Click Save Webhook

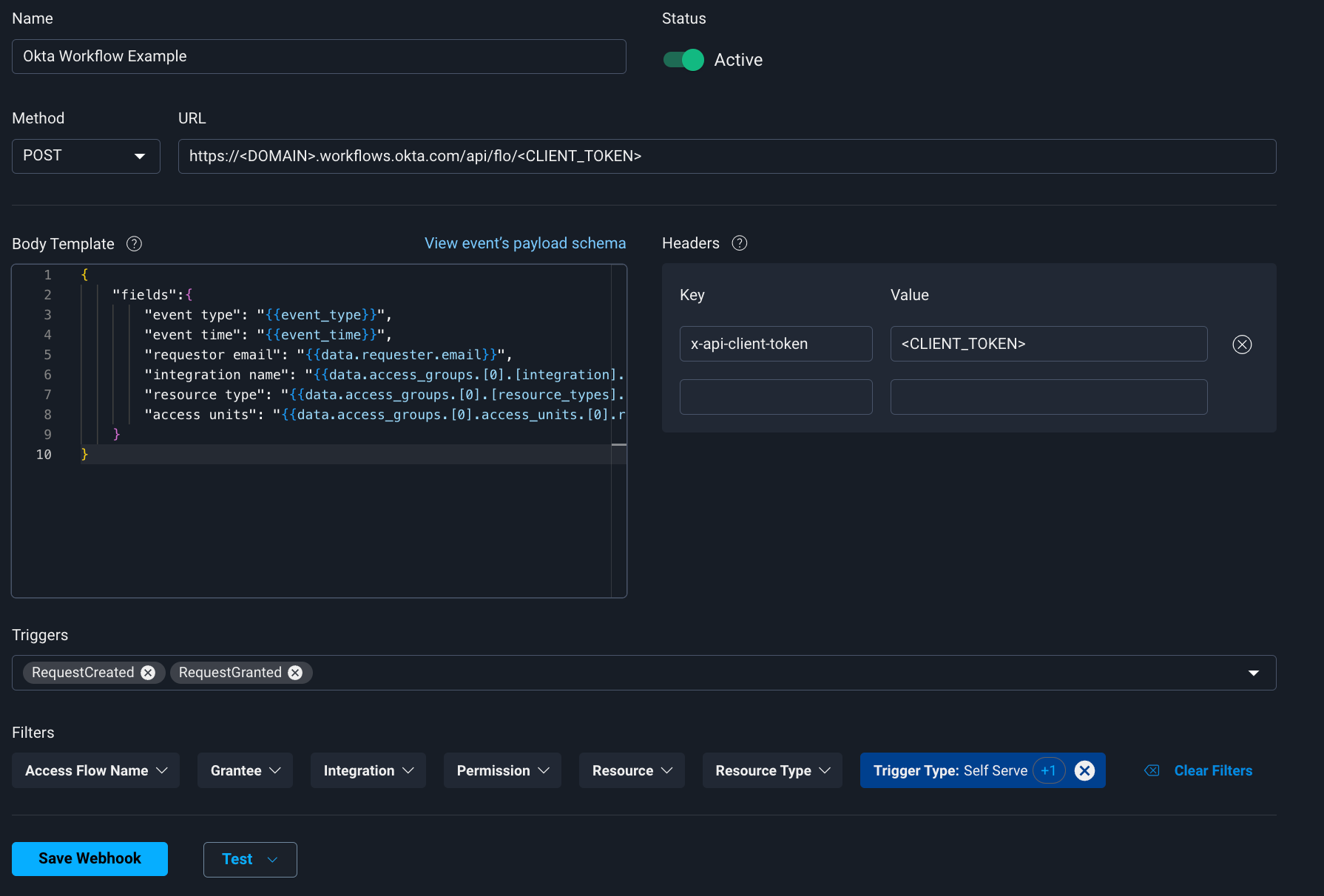[89, 858]
